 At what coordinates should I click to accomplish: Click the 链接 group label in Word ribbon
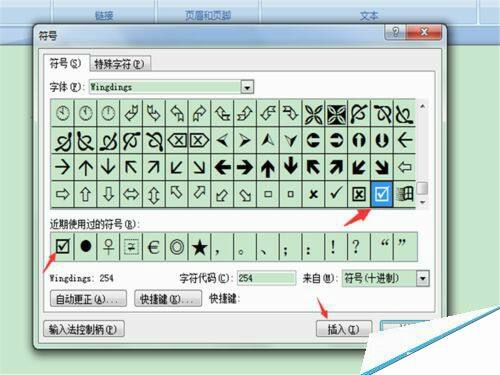pyautogui.click(x=104, y=15)
